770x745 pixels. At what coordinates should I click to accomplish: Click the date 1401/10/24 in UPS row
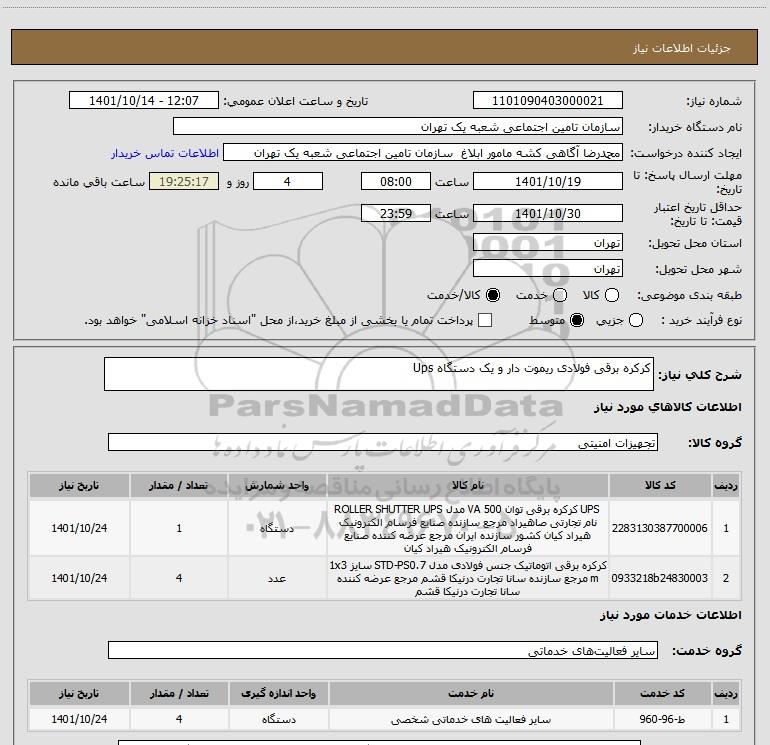click(79, 528)
